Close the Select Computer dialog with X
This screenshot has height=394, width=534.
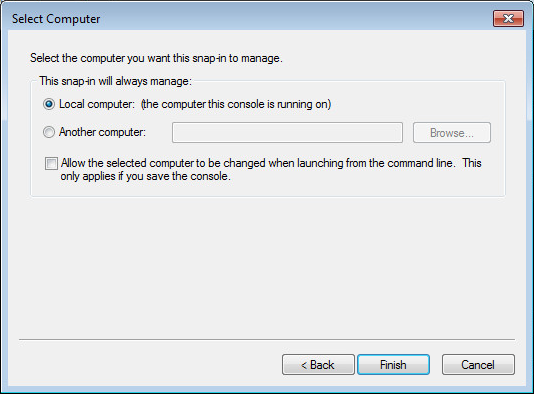508,18
